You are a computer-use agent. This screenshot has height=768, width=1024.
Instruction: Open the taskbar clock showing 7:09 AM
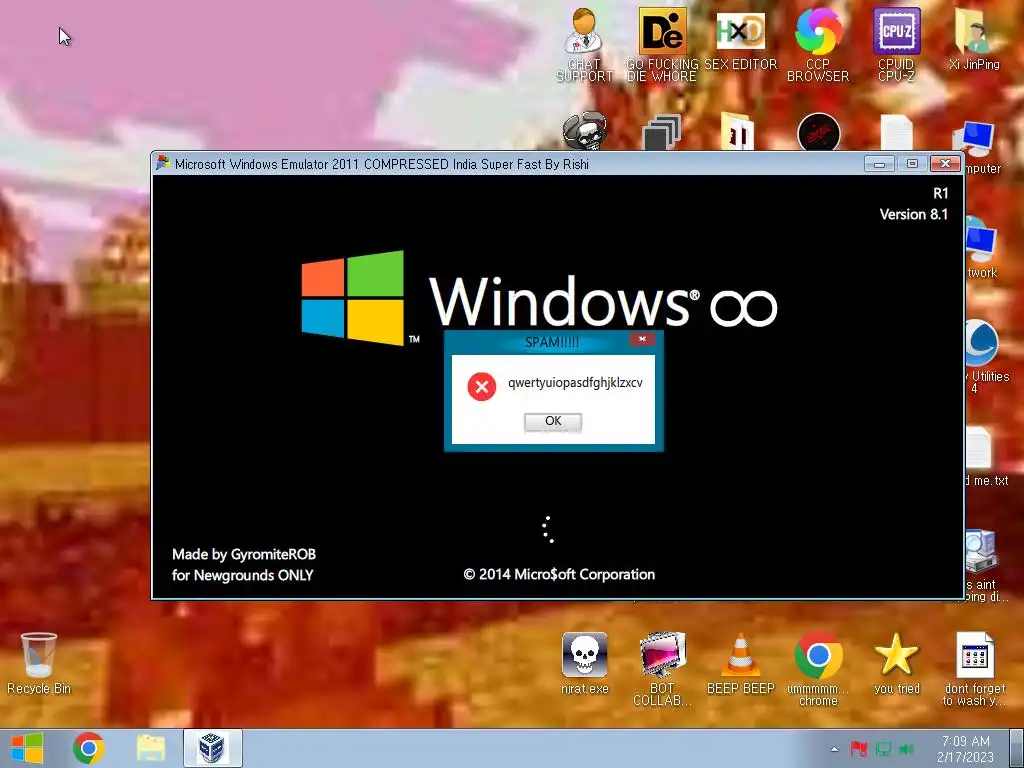point(965,748)
